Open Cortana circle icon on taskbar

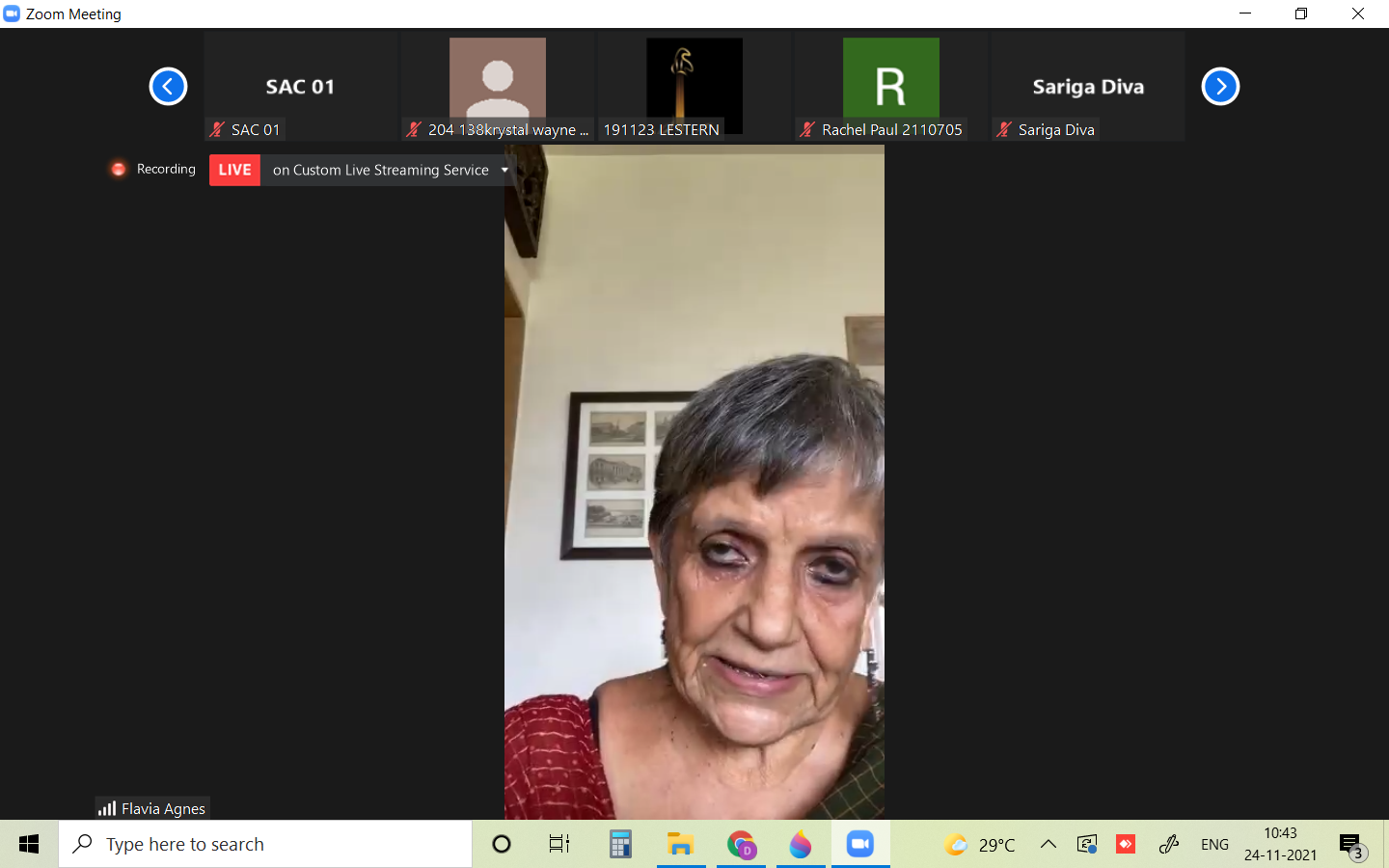[502, 844]
